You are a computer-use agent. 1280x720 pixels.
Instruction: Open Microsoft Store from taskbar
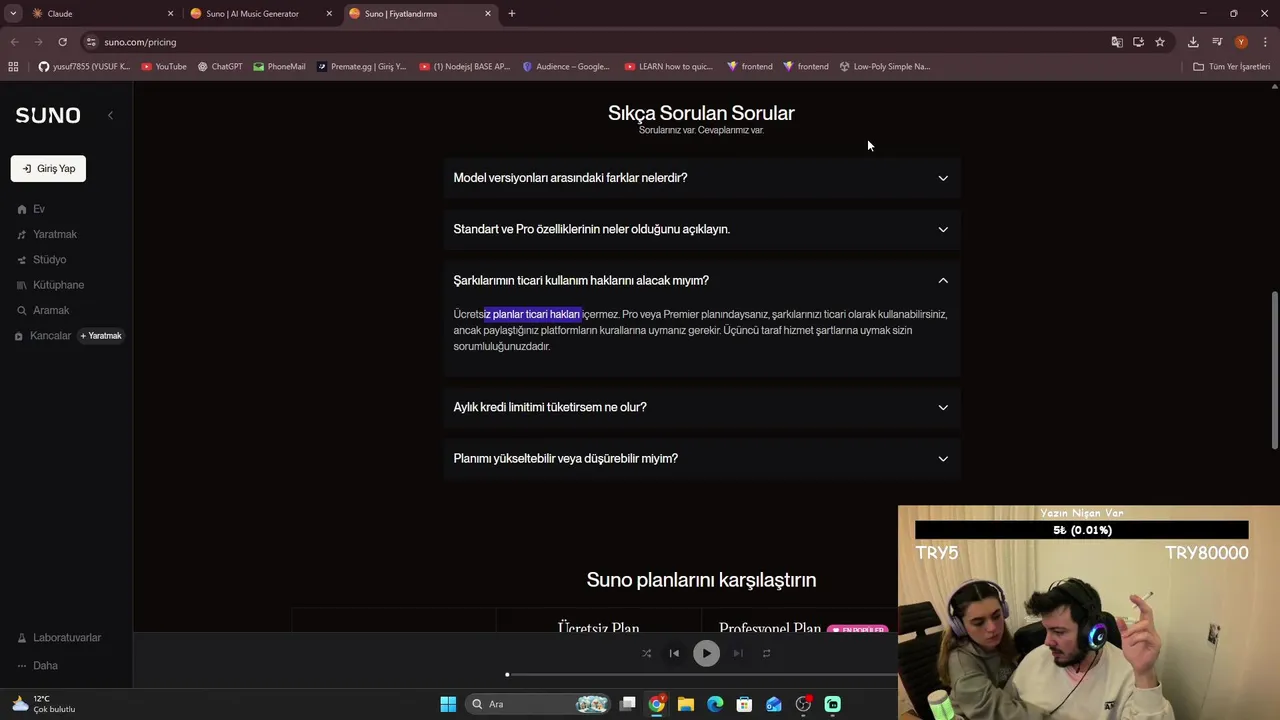pos(744,704)
